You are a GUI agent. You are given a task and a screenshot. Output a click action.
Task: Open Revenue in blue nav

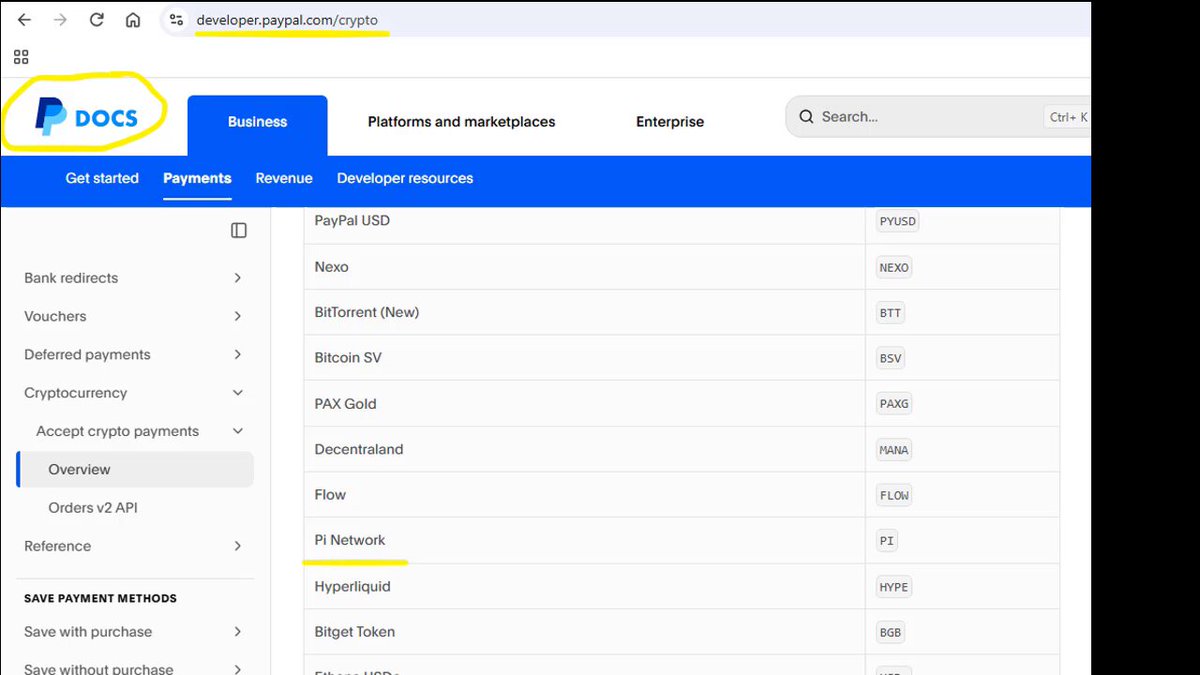pyautogui.click(x=284, y=178)
